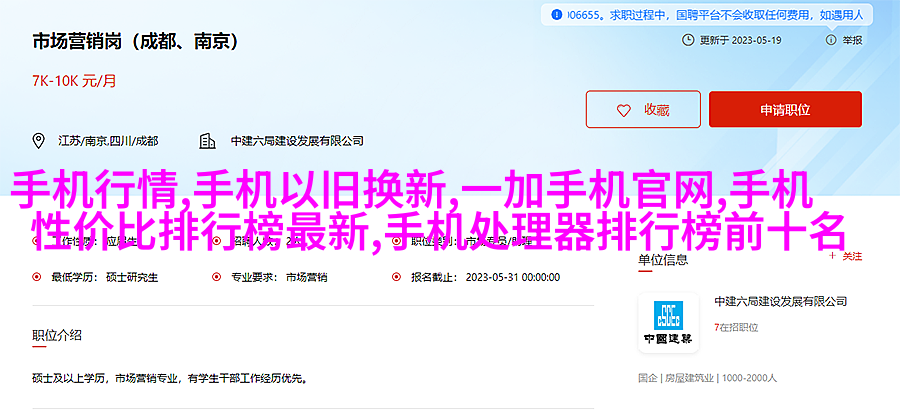Screen dimensions: 900x411
Task: Open the 中国建筑 company logo
Action: pos(668,322)
